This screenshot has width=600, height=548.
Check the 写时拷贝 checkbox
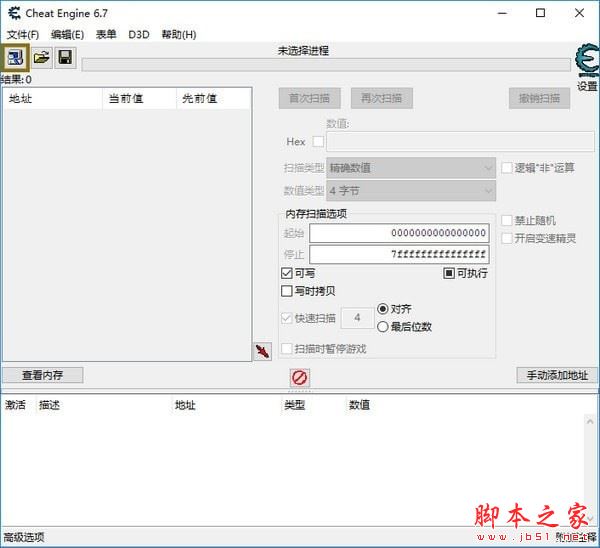(x=286, y=291)
